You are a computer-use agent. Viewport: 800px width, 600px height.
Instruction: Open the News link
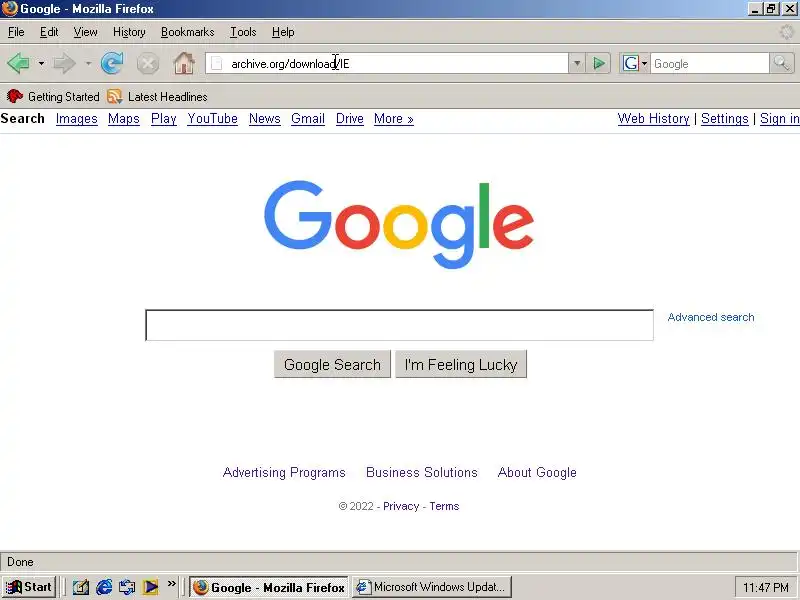click(x=265, y=119)
